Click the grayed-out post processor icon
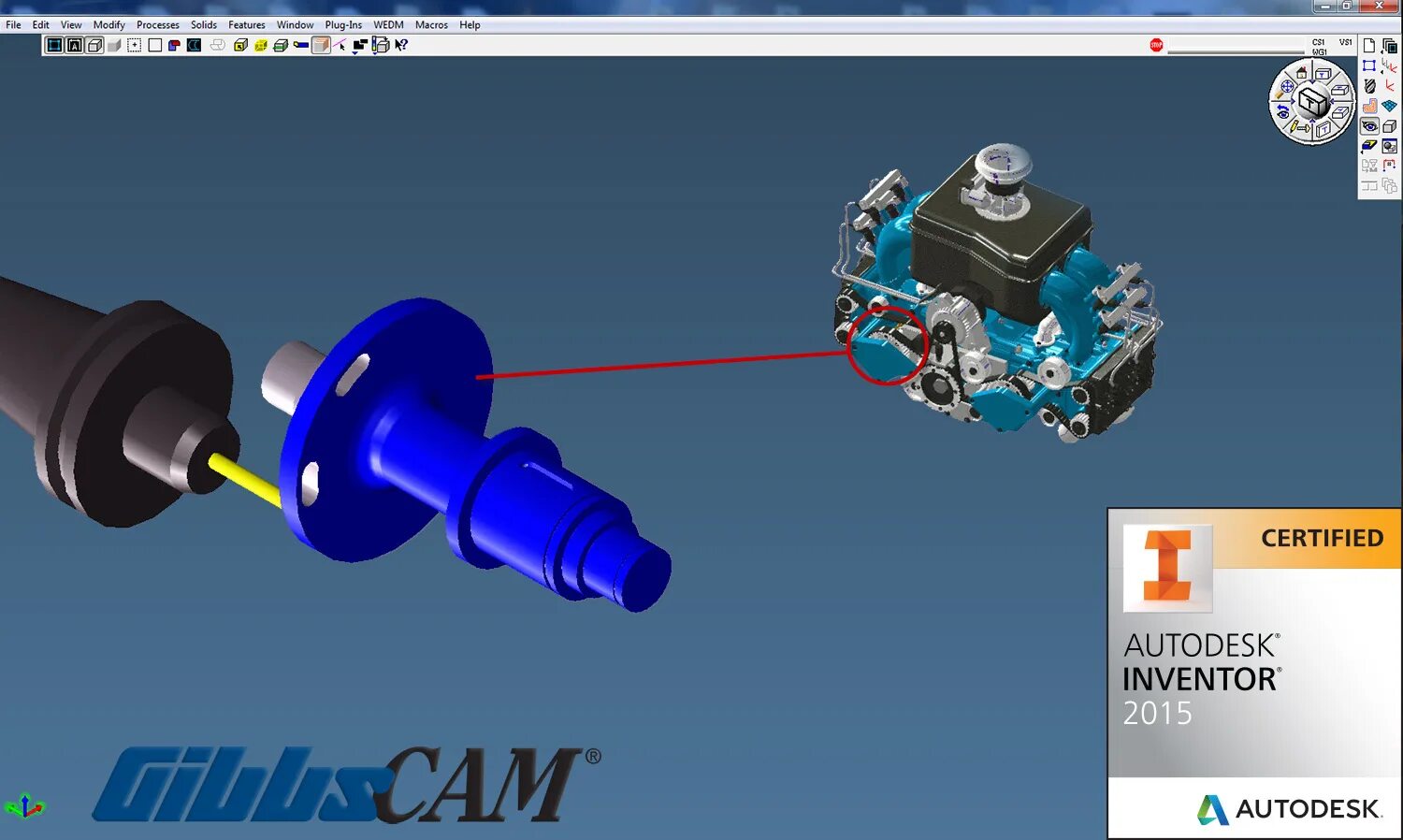The width and height of the screenshot is (1403, 840). coord(1369,166)
